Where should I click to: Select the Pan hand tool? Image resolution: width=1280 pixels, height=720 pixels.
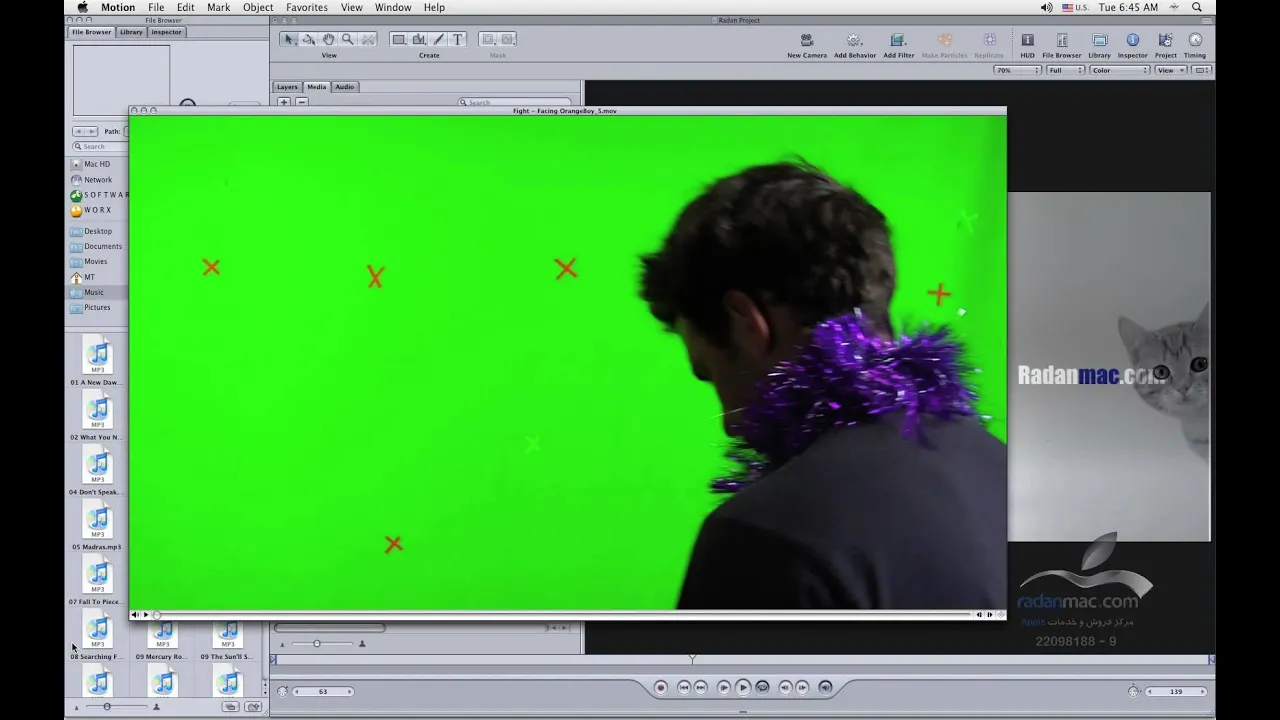pyautogui.click(x=328, y=40)
